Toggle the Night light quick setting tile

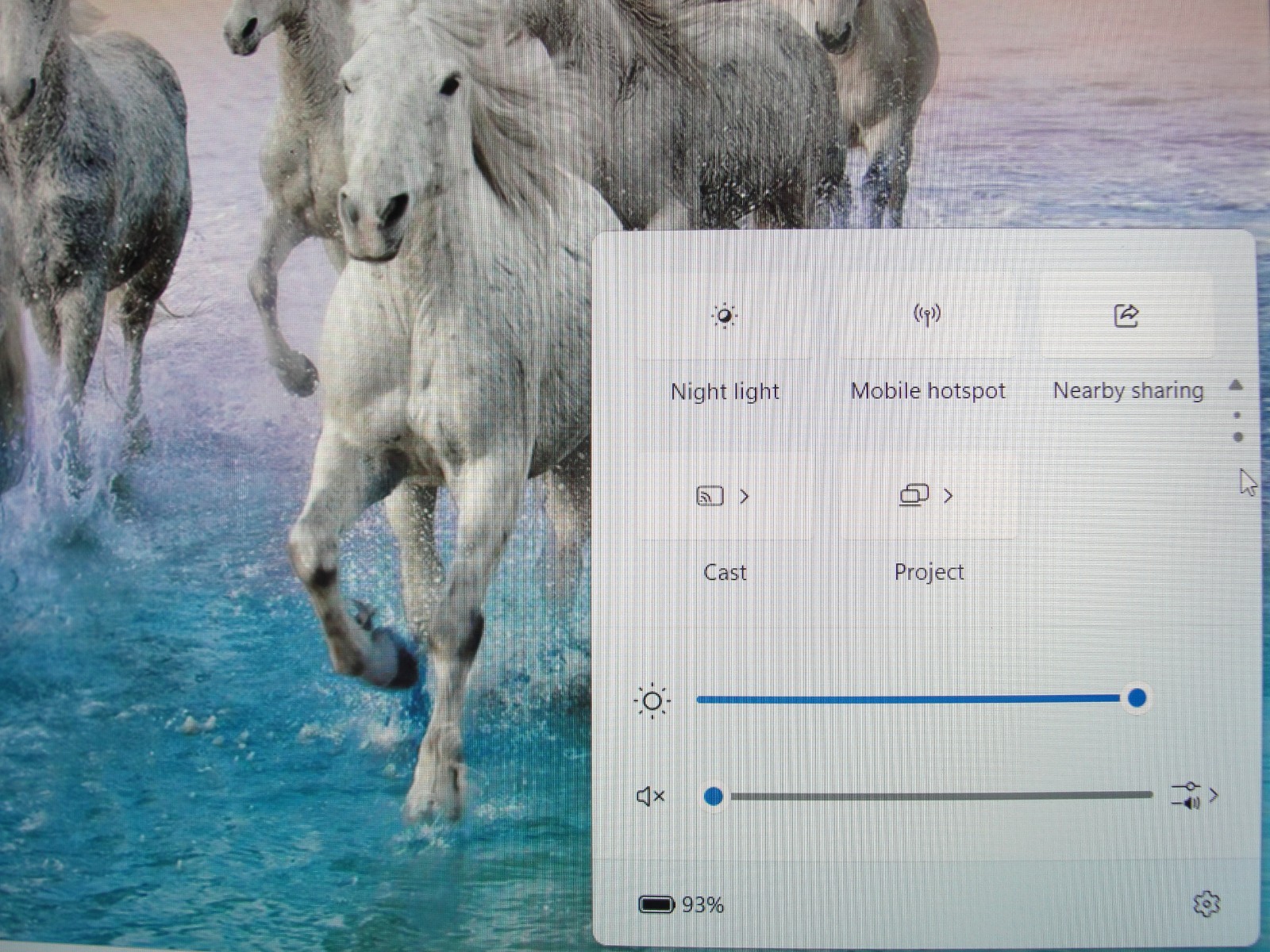(725, 316)
